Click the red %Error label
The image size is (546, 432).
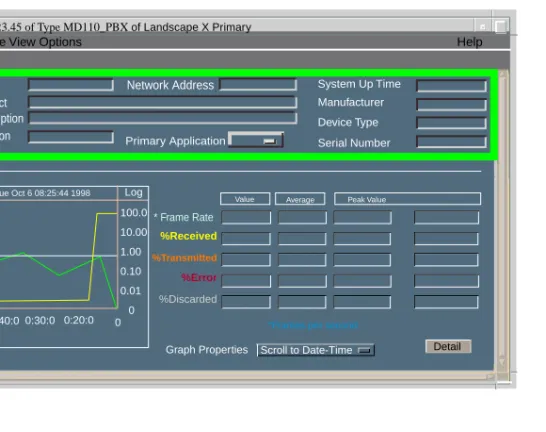coord(199,277)
